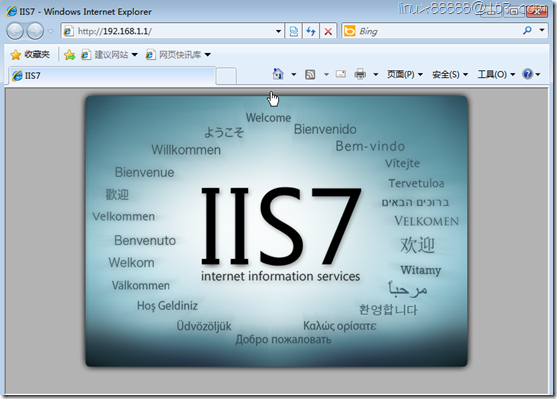The height and width of the screenshot is (399, 557).
Task: Click the red Stop loading icon
Action: tap(328, 31)
